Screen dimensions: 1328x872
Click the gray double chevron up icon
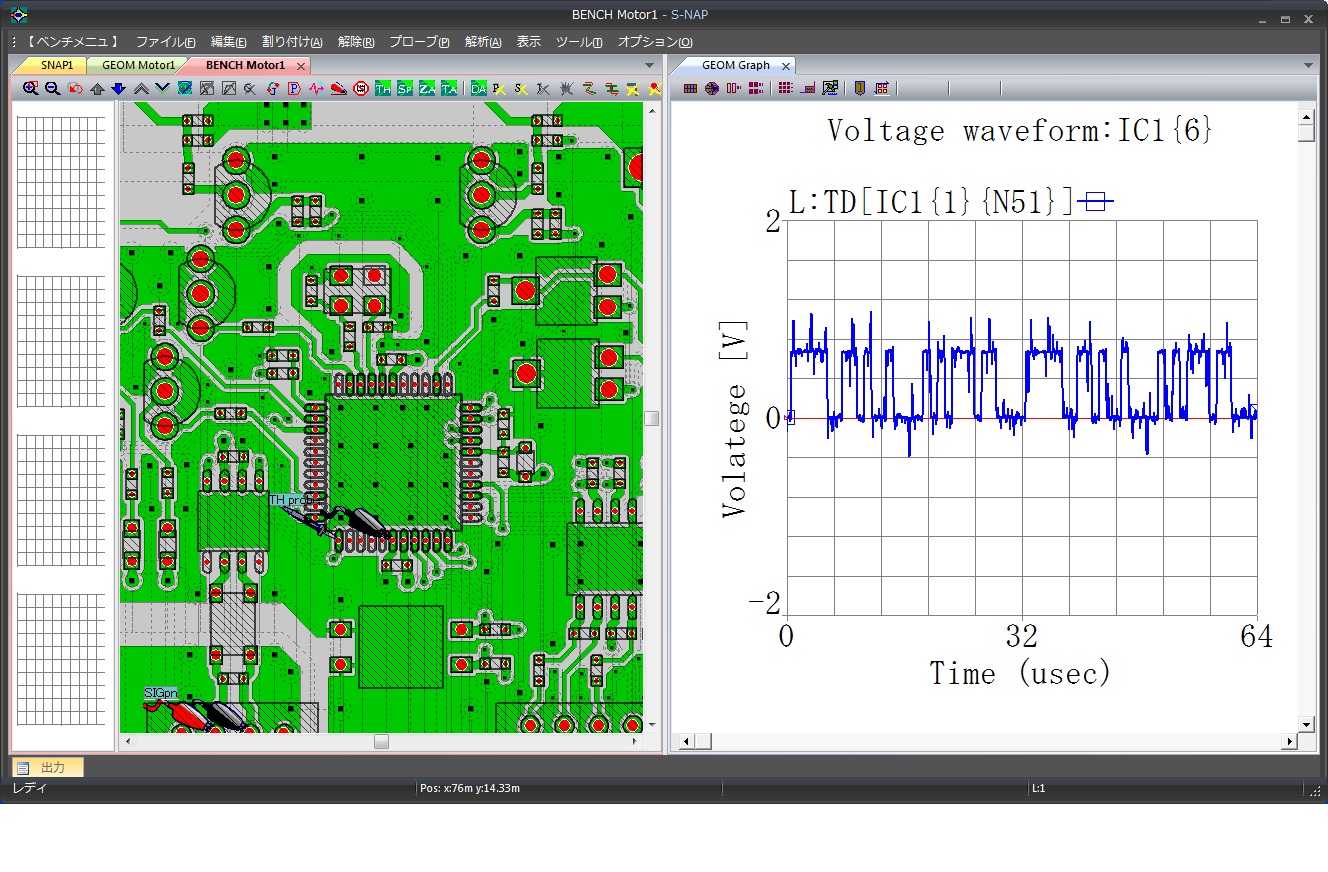[x=141, y=88]
